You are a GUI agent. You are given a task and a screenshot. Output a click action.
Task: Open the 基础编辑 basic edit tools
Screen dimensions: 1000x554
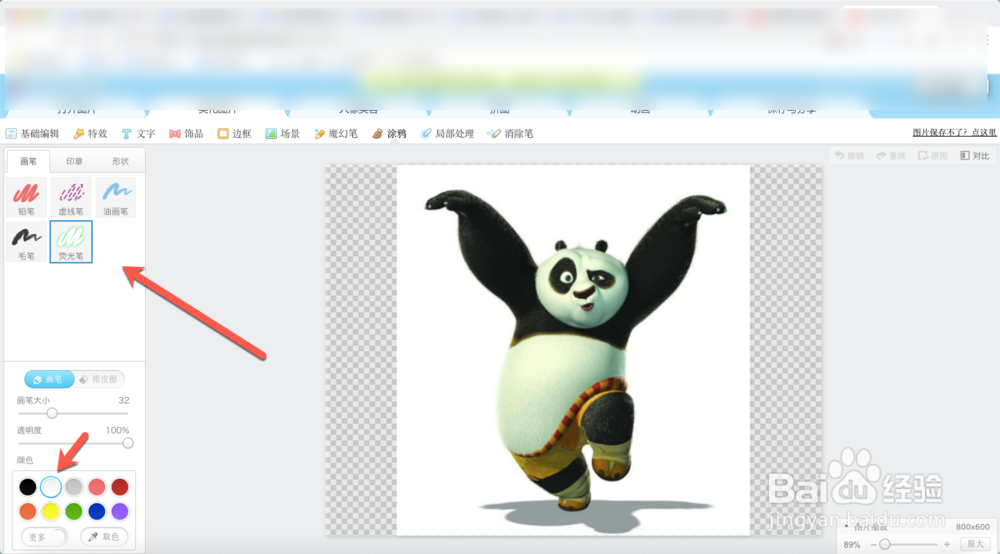[x=33, y=133]
